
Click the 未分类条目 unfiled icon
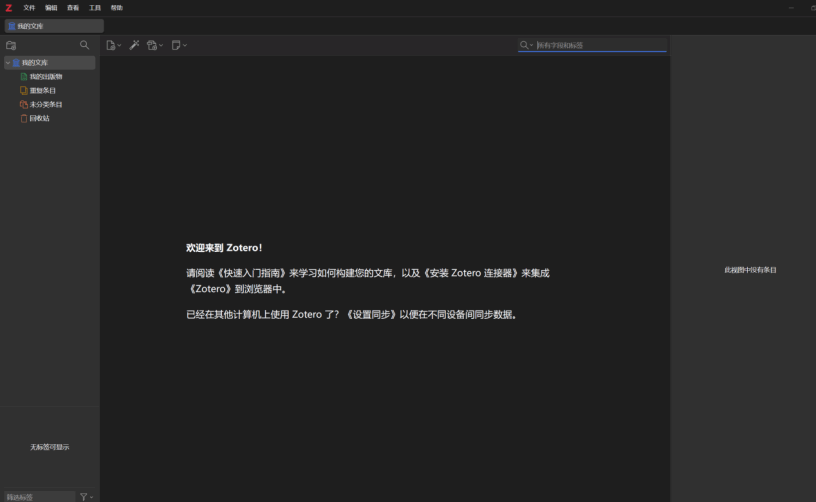23,105
